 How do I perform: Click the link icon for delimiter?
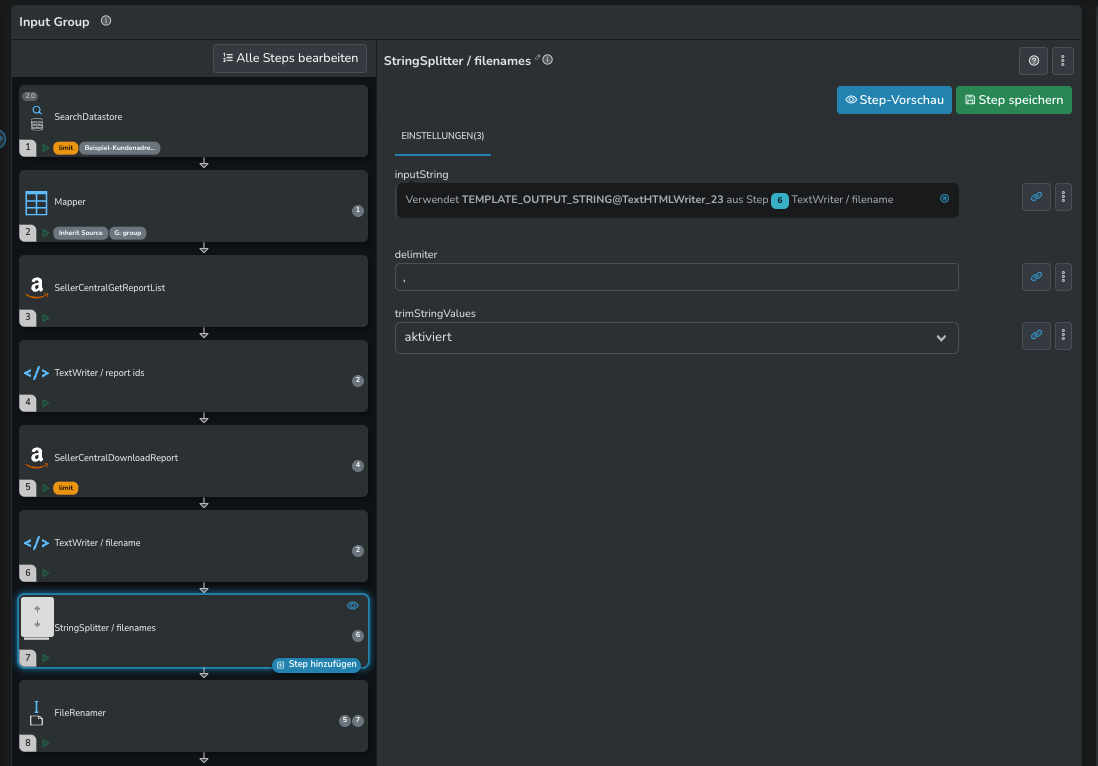[1036, 277]
